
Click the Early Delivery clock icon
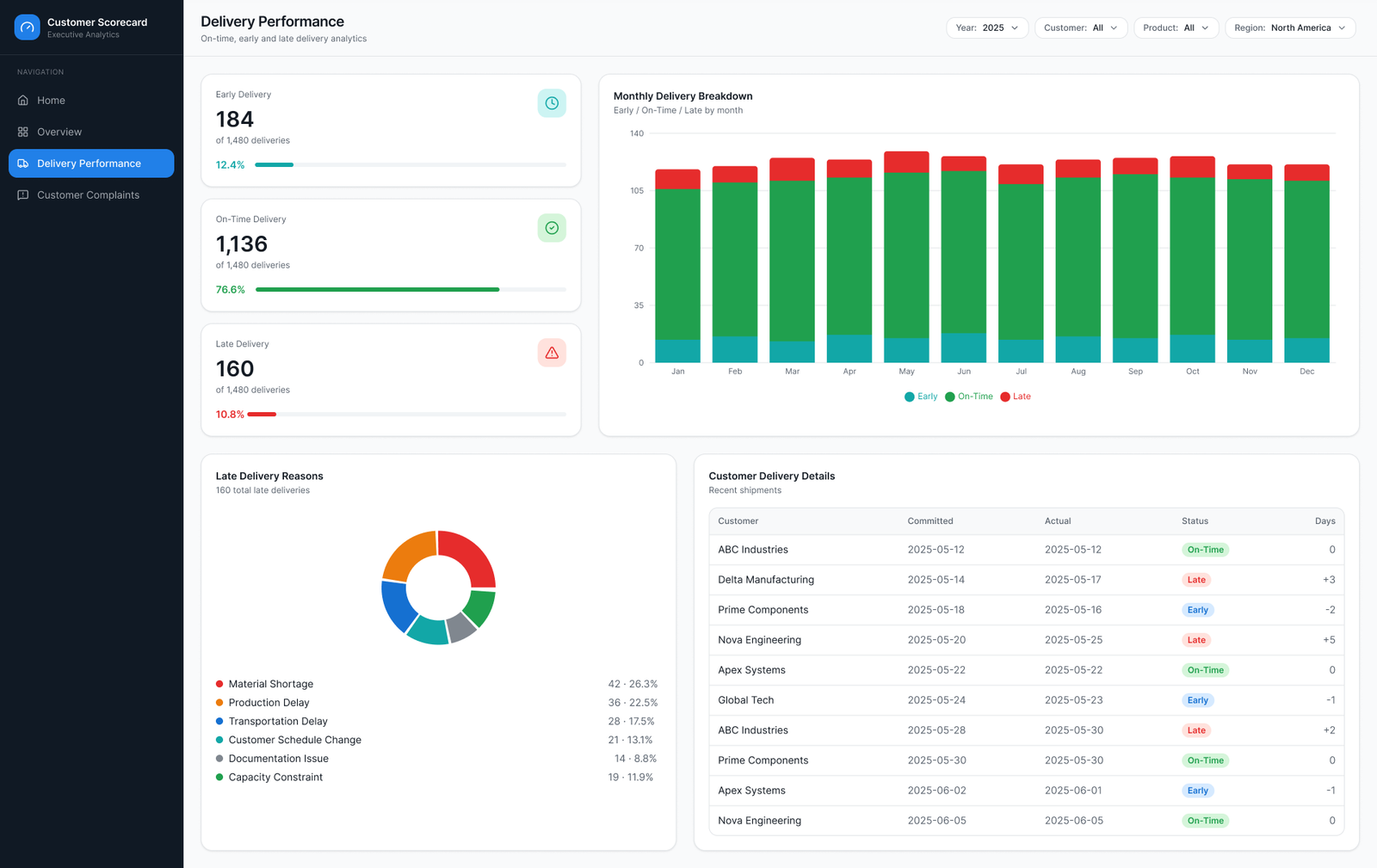pos(552,103)
